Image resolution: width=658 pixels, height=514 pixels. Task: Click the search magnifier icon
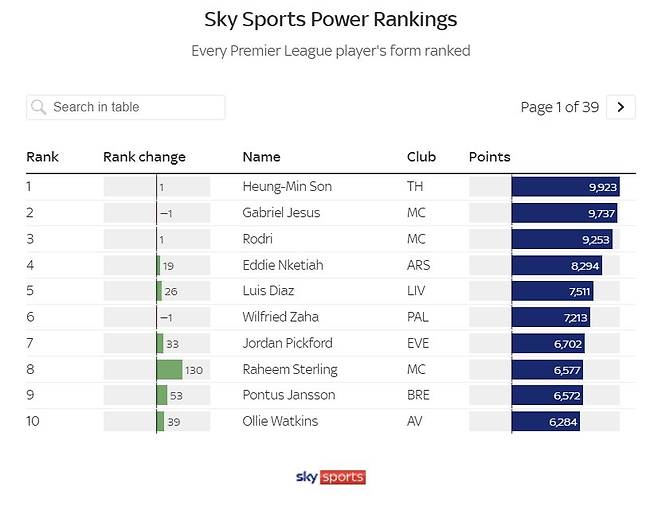tap(39, 107)
